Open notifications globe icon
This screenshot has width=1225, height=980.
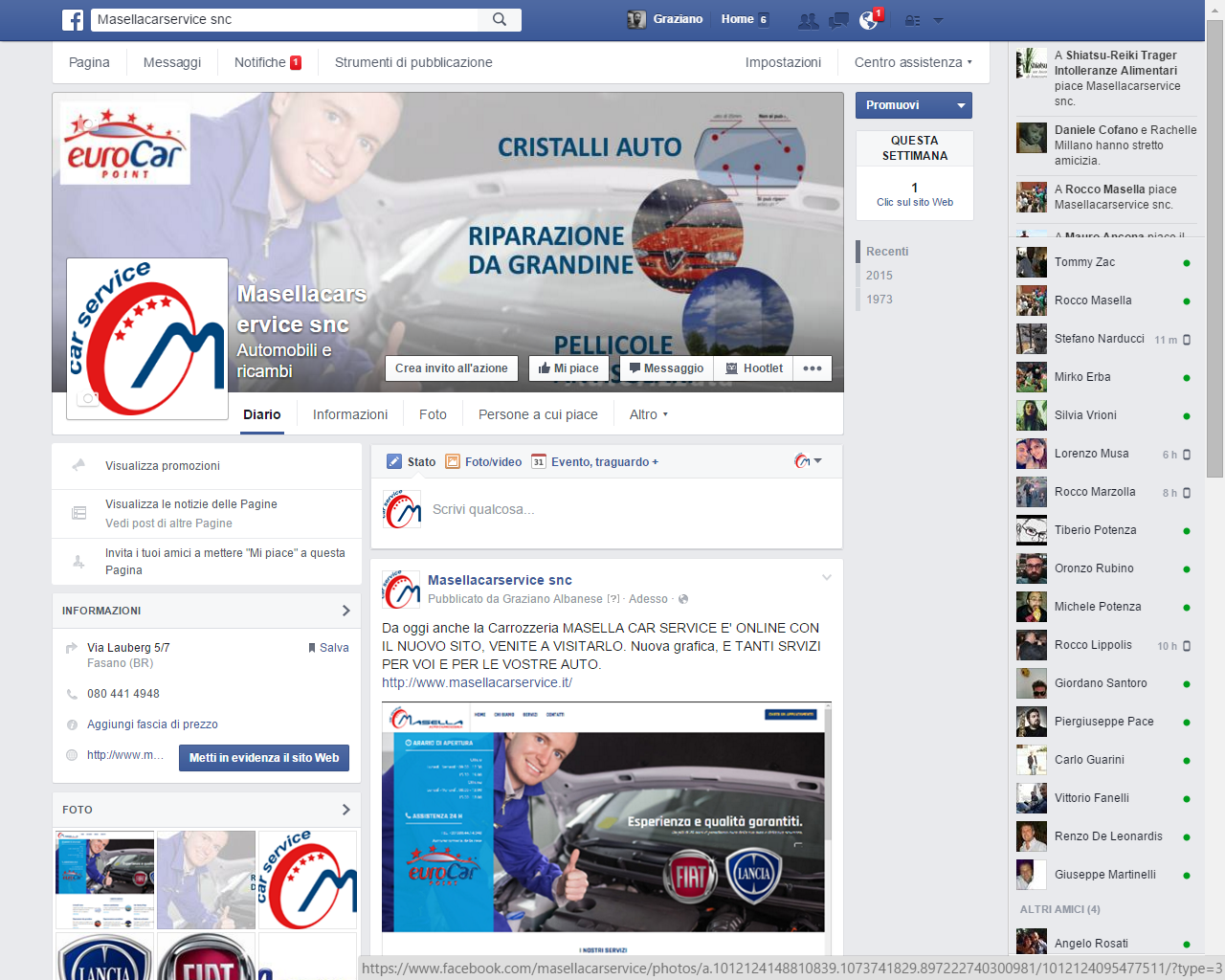(x=869, y=19)
